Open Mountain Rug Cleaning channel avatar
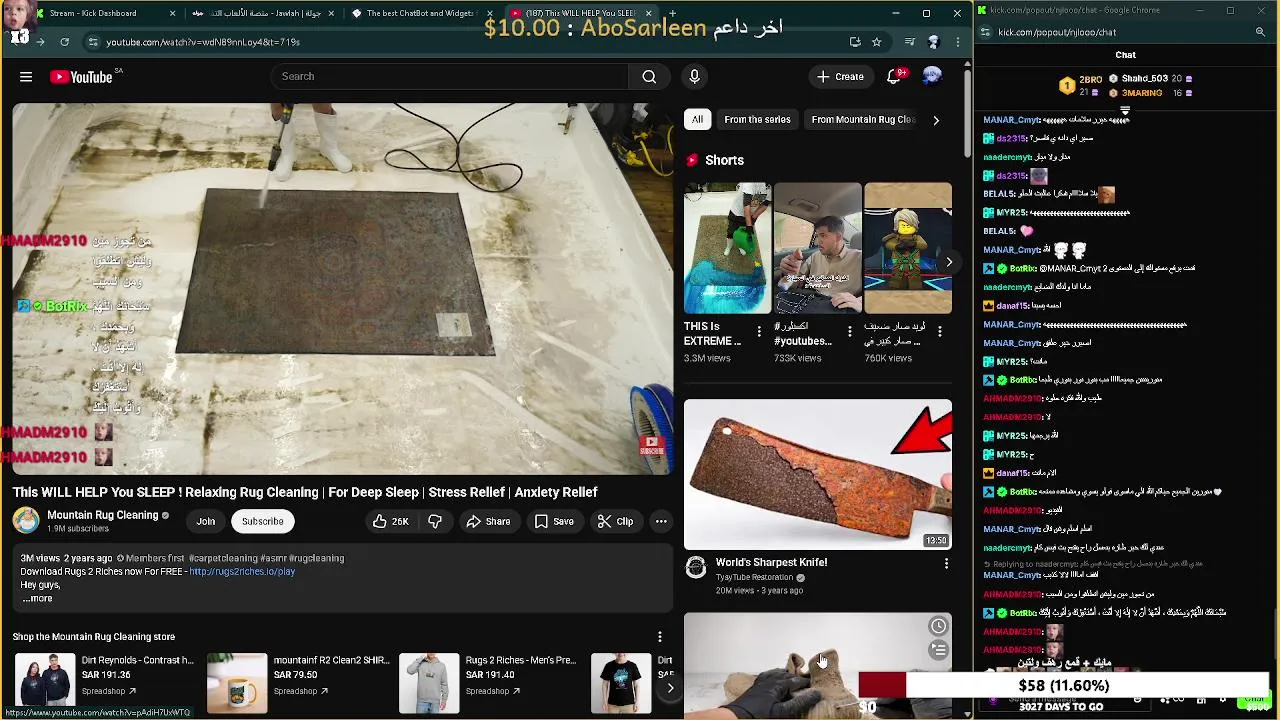Viewport: 1280px width, 720px height. point(26,520)
